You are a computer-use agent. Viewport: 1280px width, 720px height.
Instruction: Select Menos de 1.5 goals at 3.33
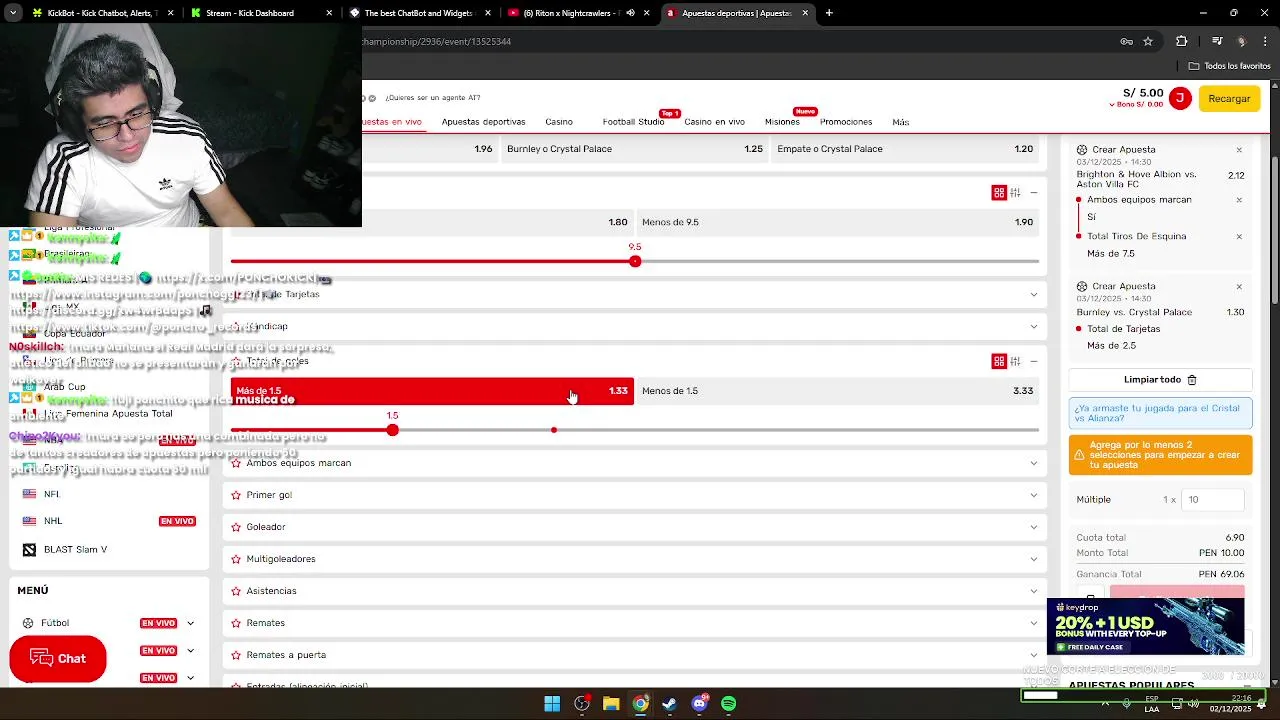coord(837,391)
